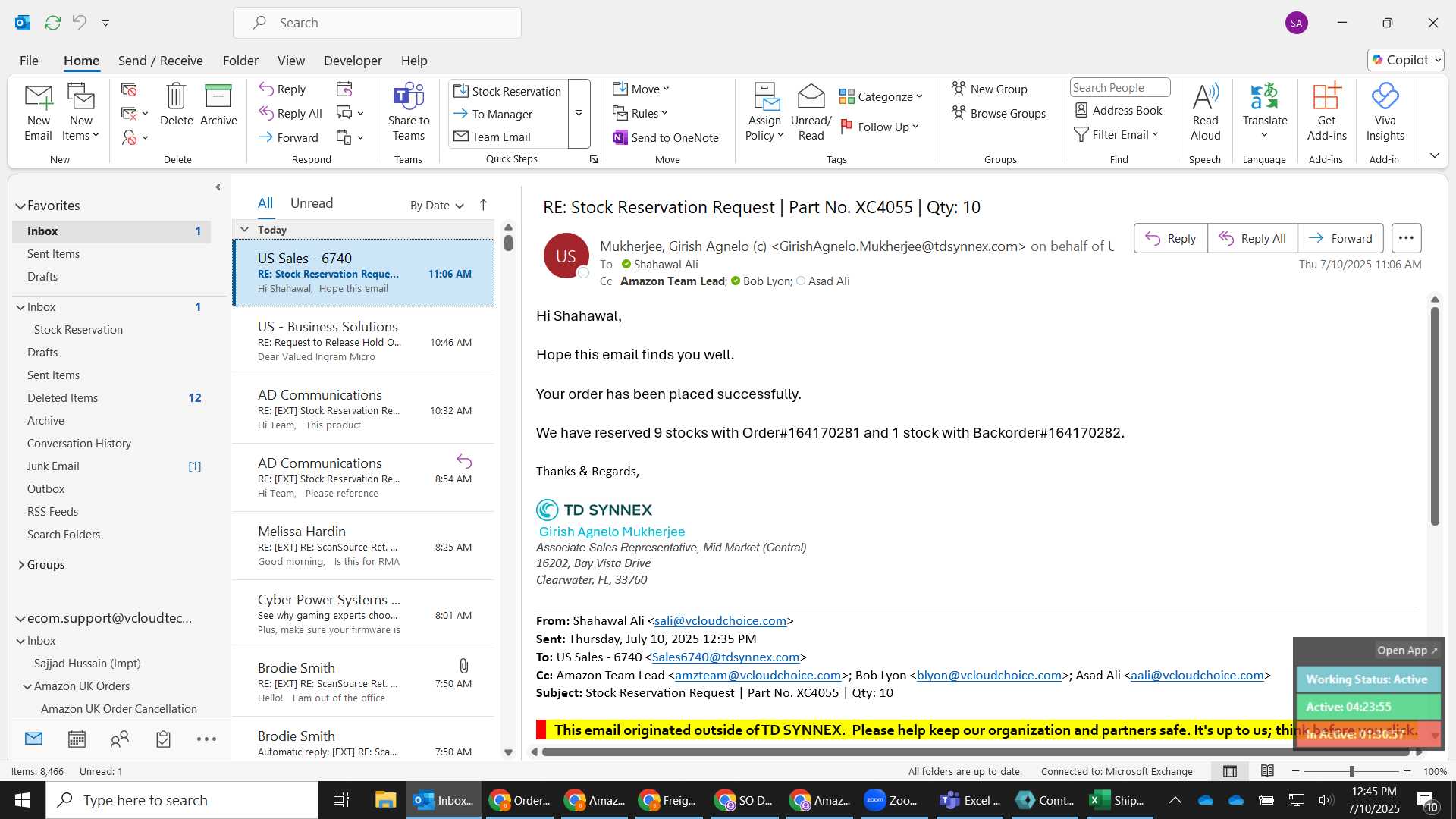Expand the Groups folder tree
The height and width of the screenshot is (819, 1456).
tap(20, 565)
